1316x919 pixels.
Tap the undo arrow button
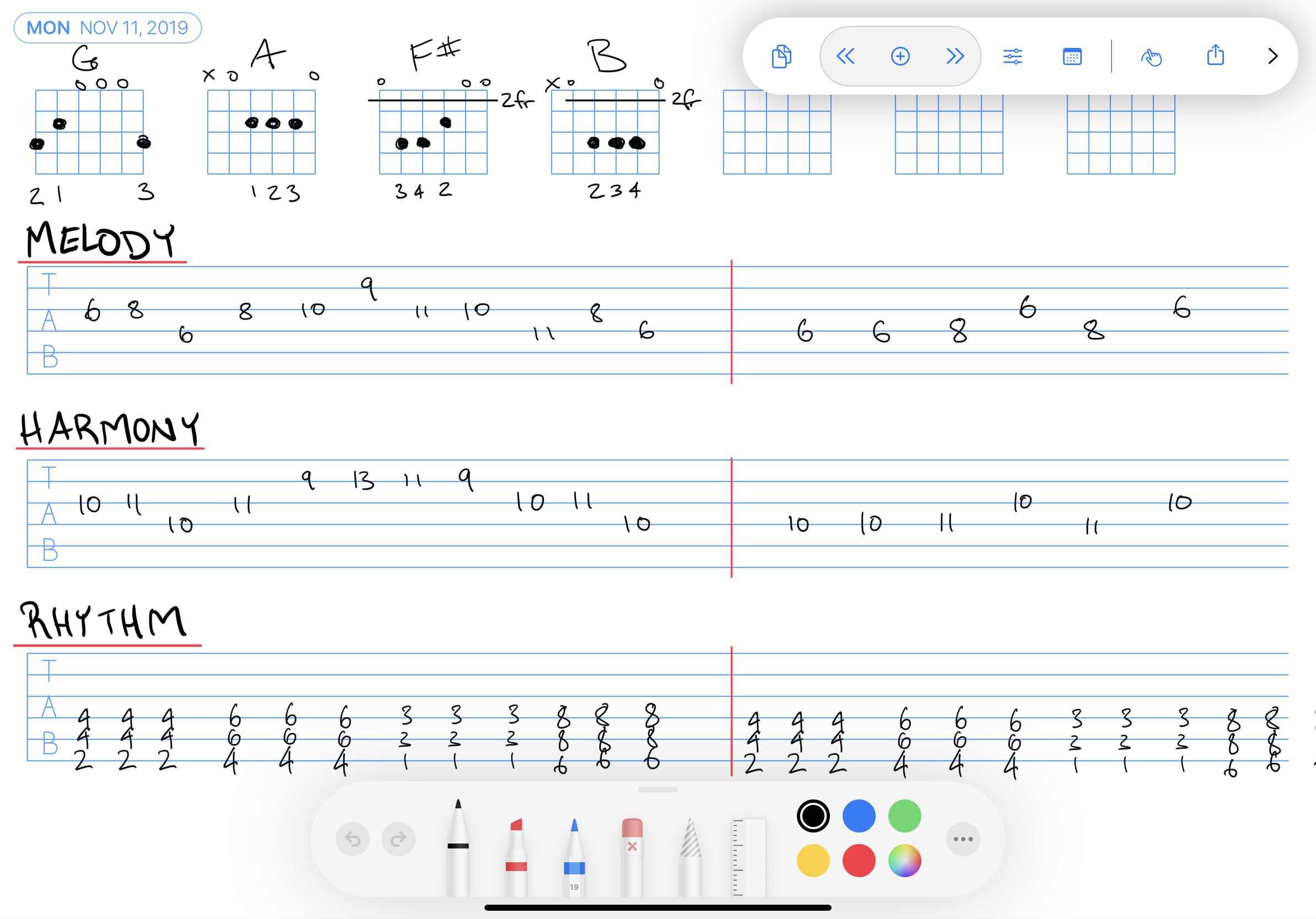[x=353, y=839]
